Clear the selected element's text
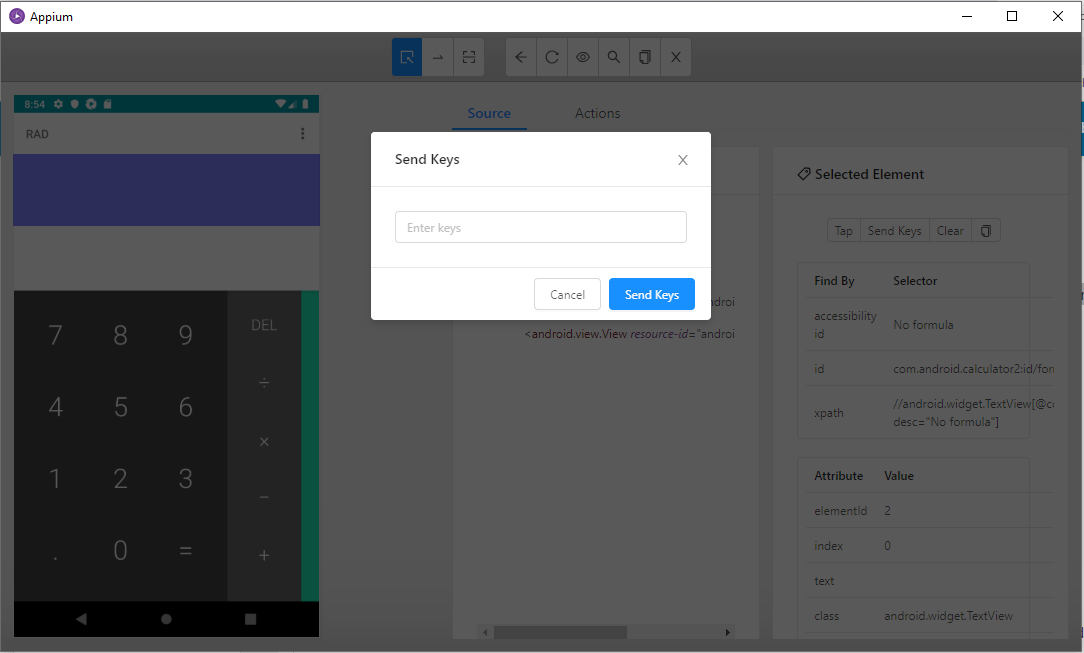This screenshot has width=1084, height=653. click(x=950, y=231)
